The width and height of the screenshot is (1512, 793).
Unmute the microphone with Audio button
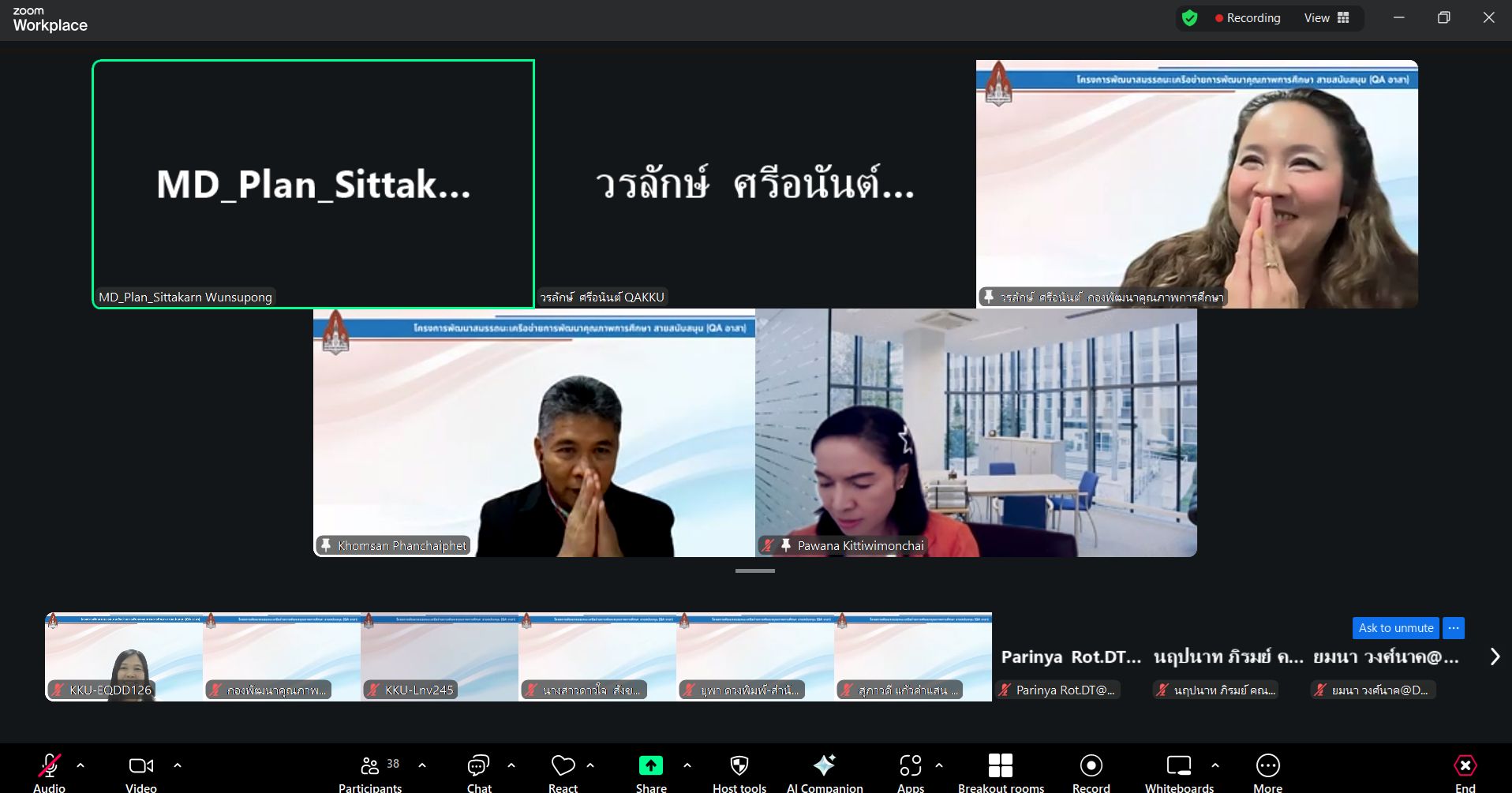coord(49,772)
